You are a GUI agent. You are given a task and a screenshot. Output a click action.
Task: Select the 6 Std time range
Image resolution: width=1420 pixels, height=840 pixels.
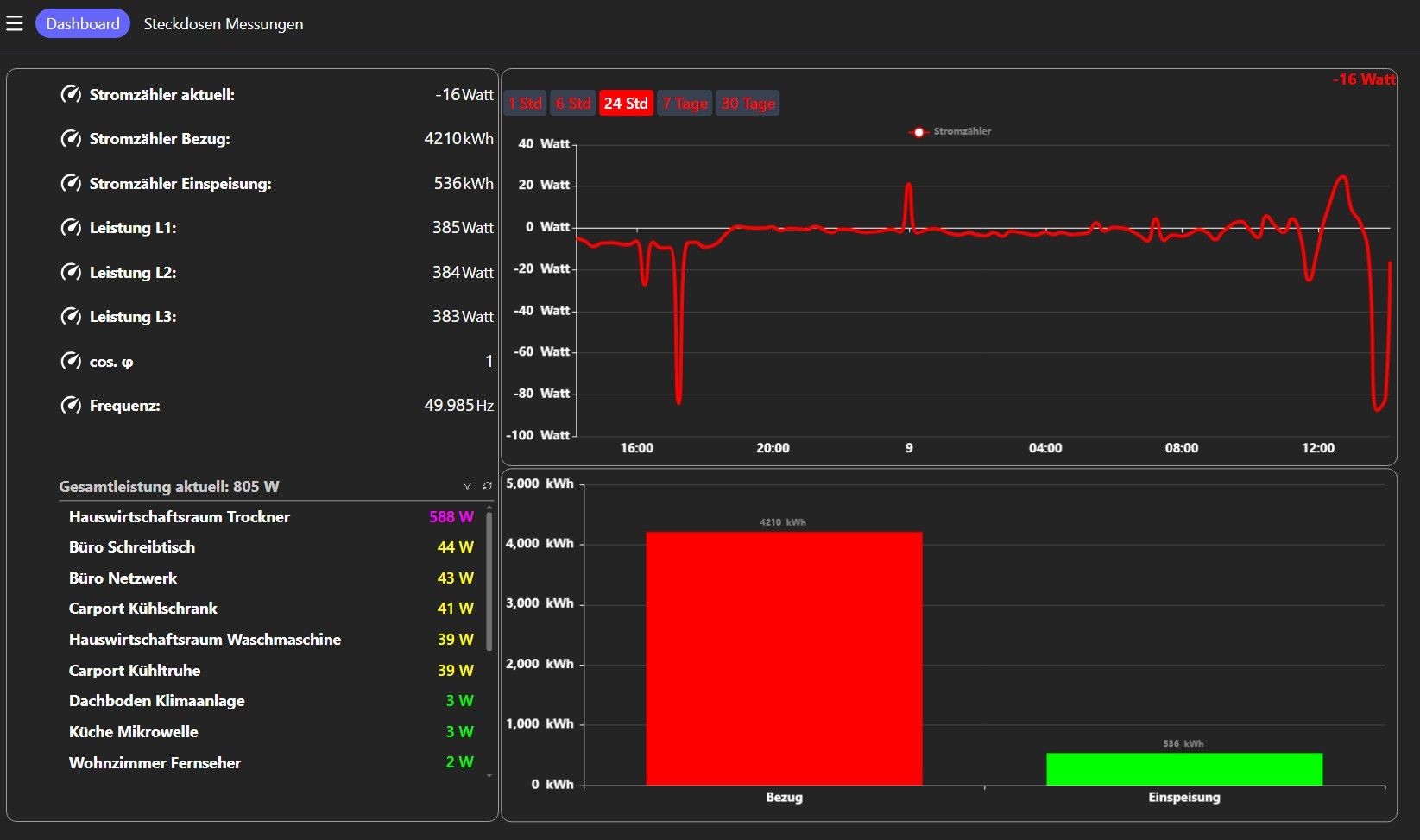pyautogui.click(x=573, y=104)
